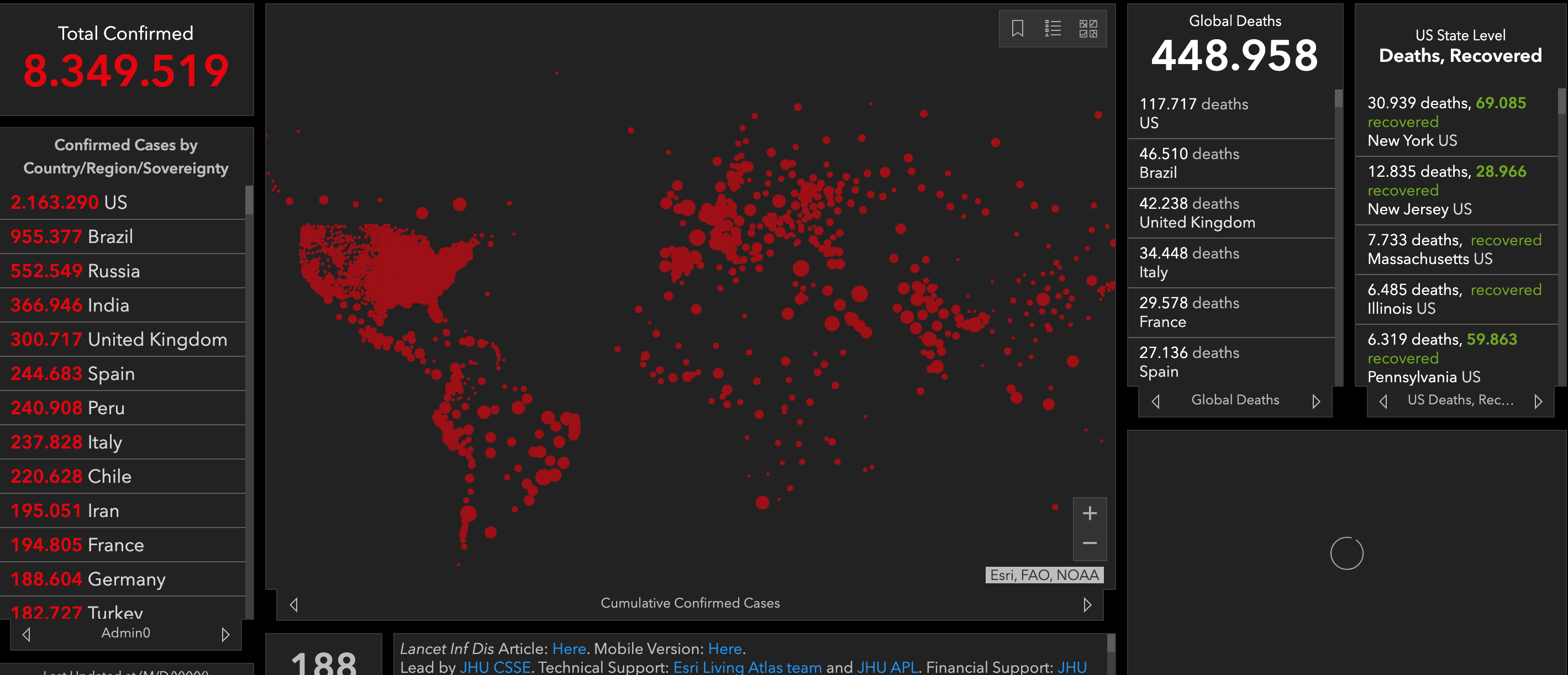The height and width of the screenshot is (675, 1568).
Task: Open the bookmarks icon on map
Action: 1017,29
